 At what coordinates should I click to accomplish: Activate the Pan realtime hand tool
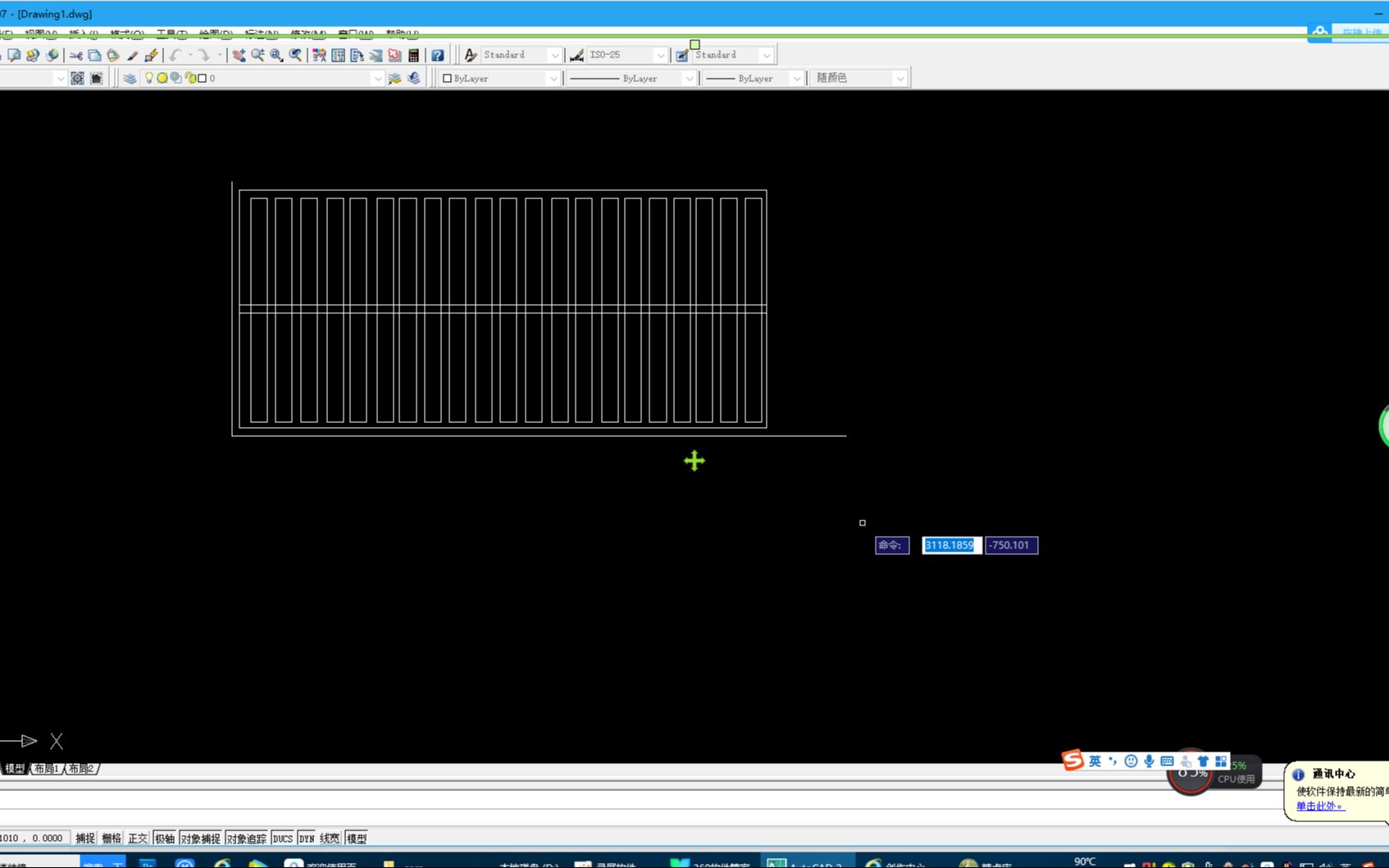click(x=239, y=55)
